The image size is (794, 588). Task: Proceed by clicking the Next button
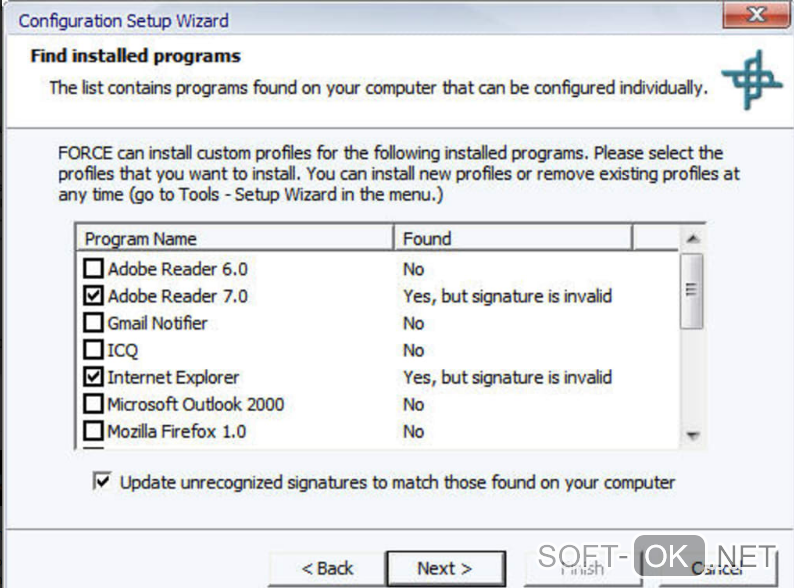(444, 568)
